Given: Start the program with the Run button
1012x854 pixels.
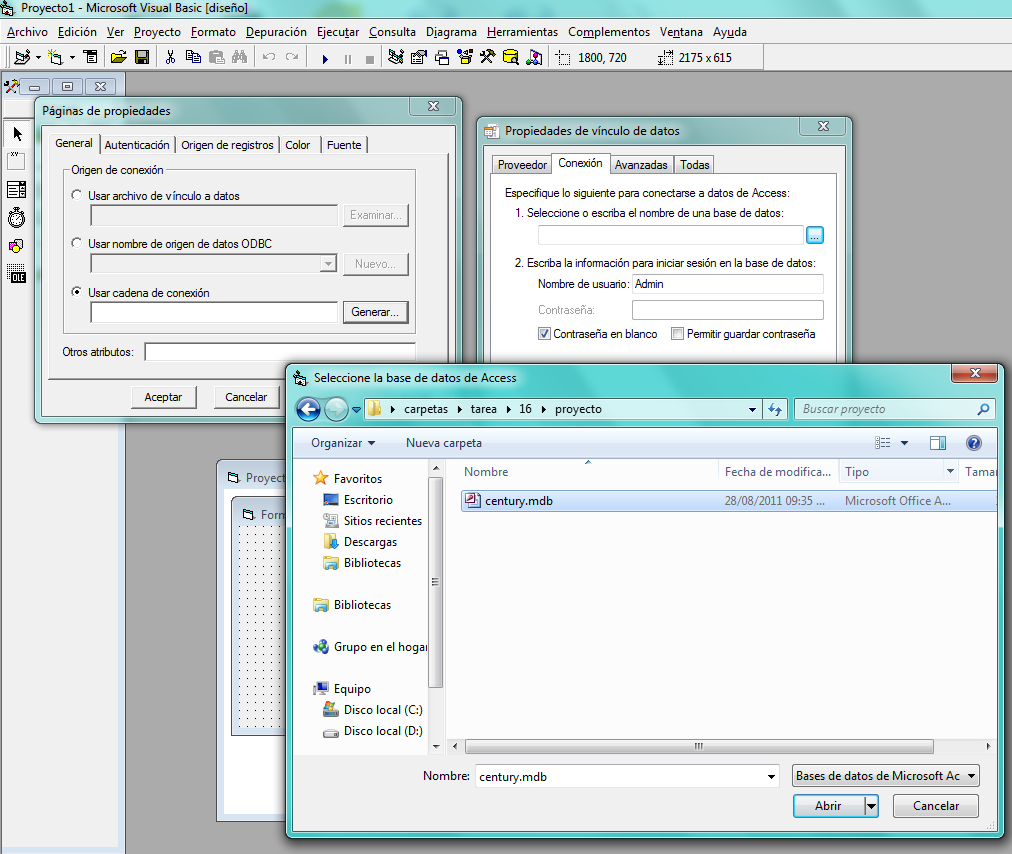Looking at the screenshot, I should coord(325,57).
